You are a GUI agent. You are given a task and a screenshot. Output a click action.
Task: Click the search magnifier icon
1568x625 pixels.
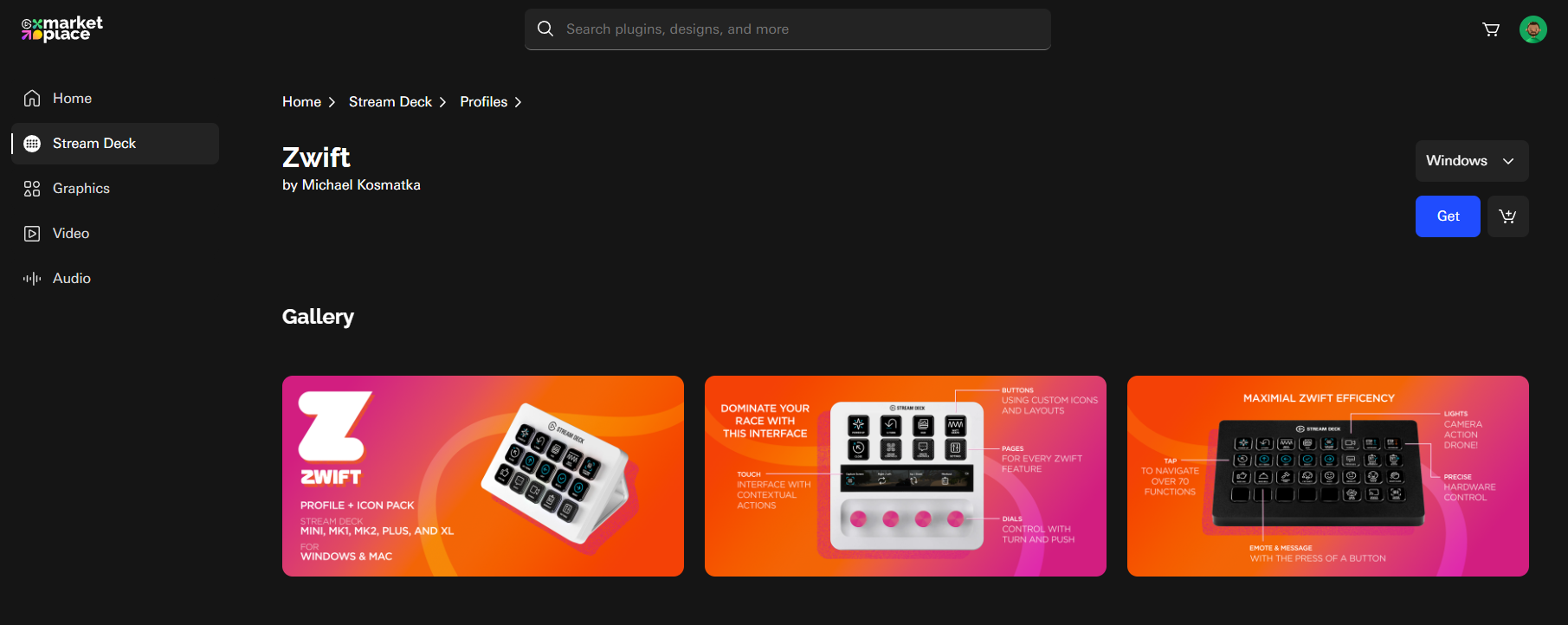(x=545, y=29)
